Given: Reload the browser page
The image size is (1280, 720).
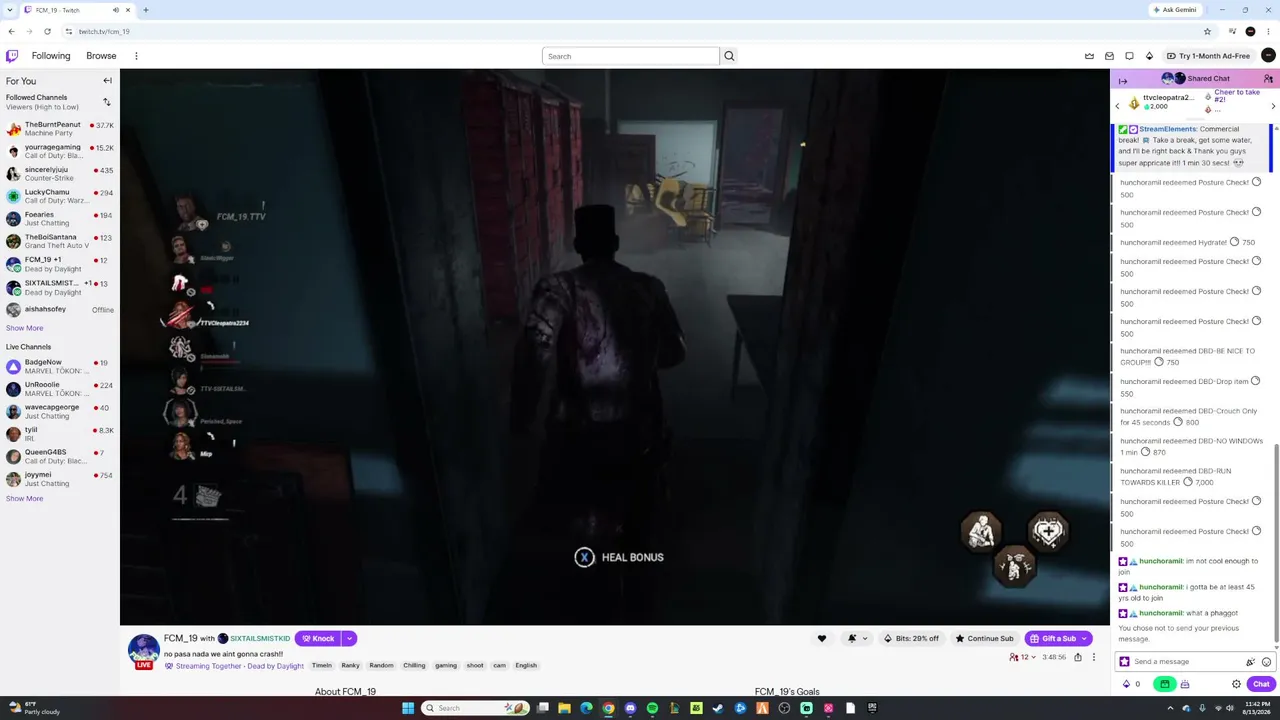Looking at the screenshot, I should pyautogui.click(x=47, y=31).
